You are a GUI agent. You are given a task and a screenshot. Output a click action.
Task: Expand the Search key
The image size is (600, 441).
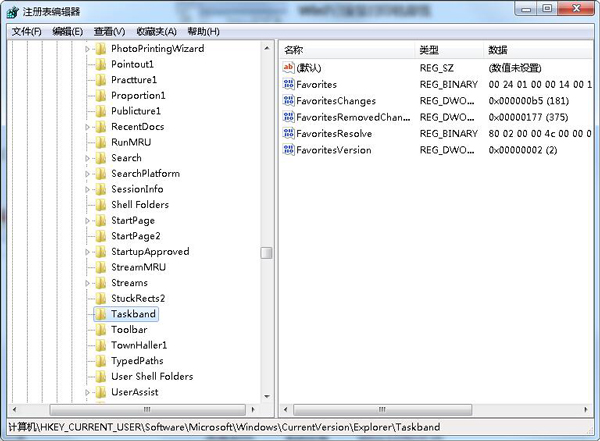coord(87,158)
